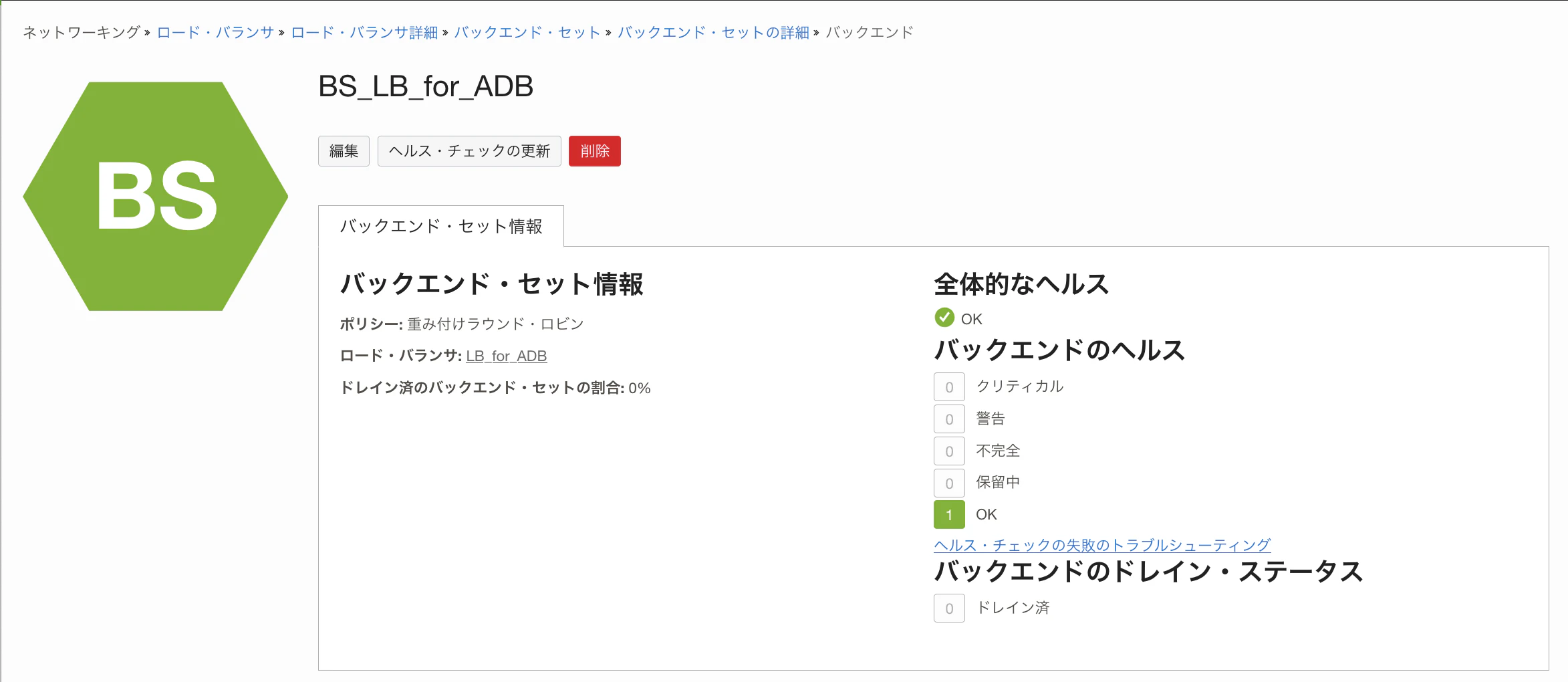Click the バックエンドのドレイン・ステータス heading
The height and width of the screenshot is (682, 1568).
click(1148, 572)
